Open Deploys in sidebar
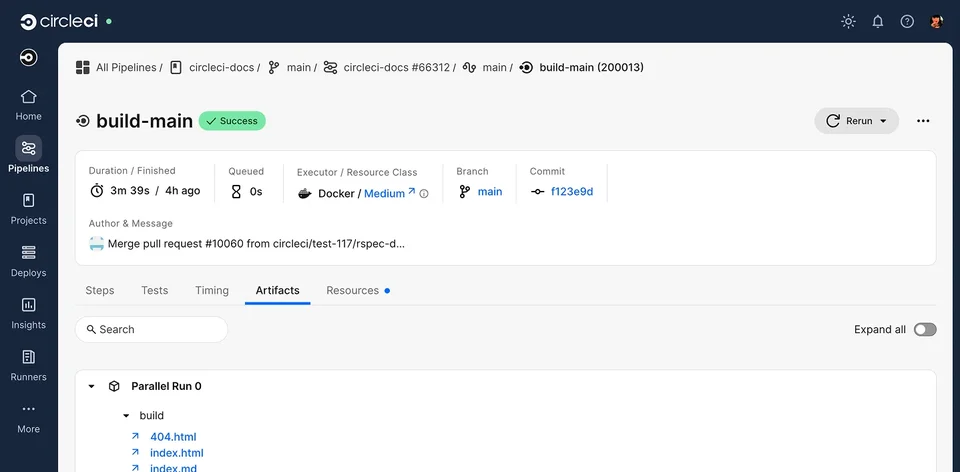Viewport: 960px width, 472px height. tap(28, 261)
